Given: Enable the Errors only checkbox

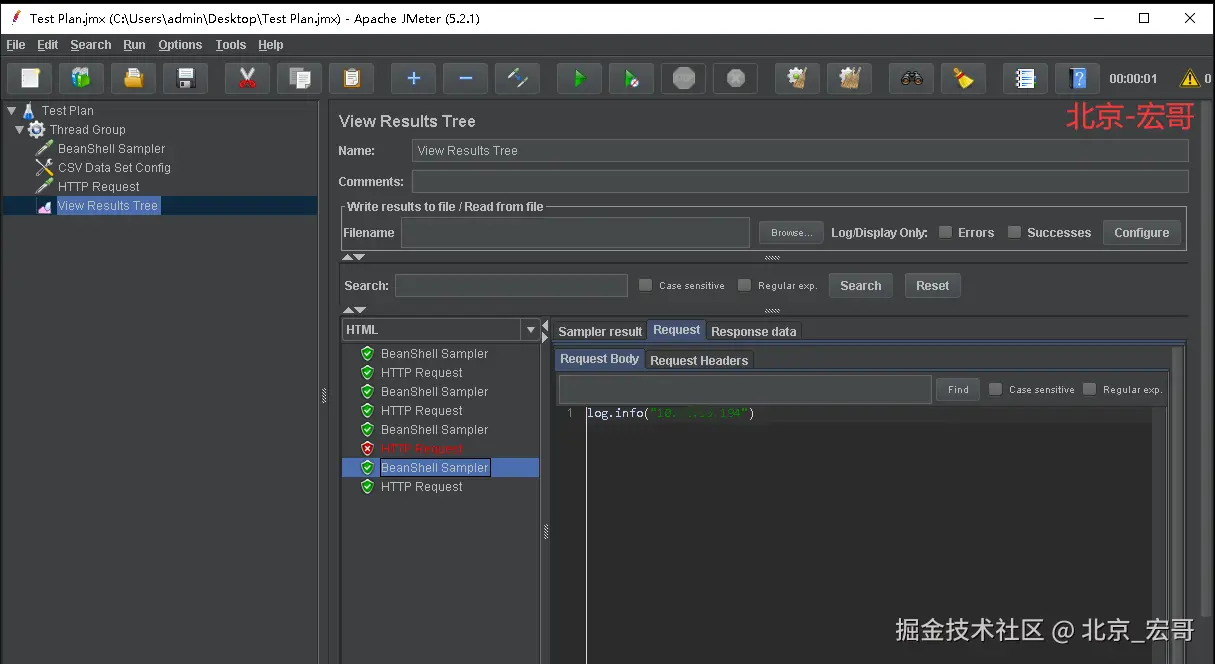Looking at the screenshot, I should 945,232.
